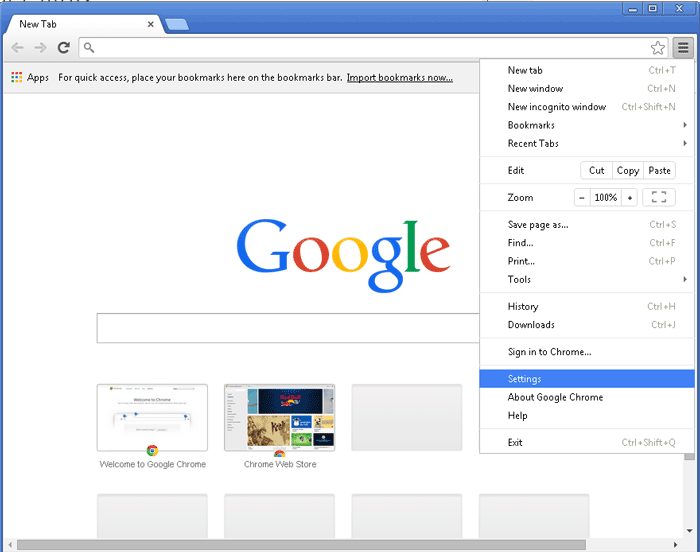
Task: Click the Forward navigation arrow
Action: click(41, 47)
